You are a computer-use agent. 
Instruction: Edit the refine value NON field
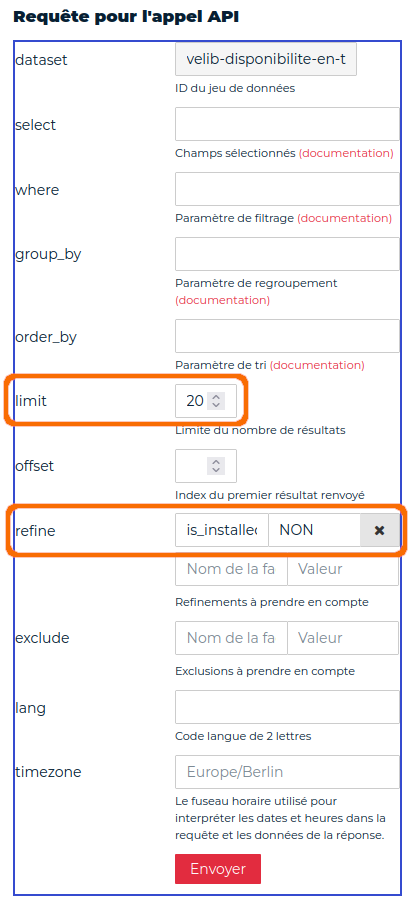click(x=315, y=530)
